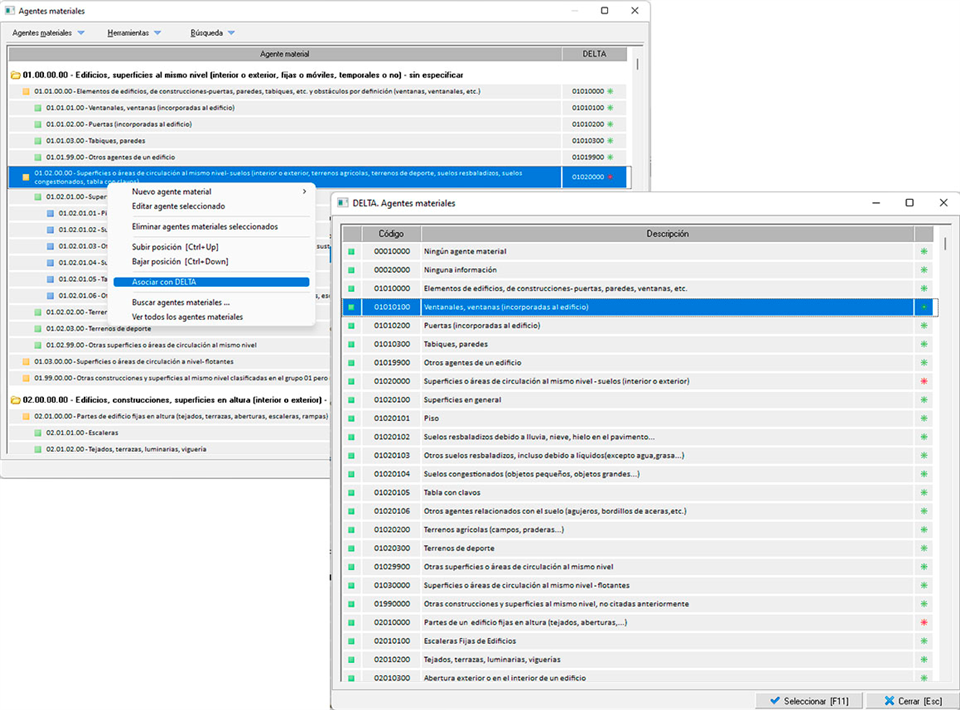Click the yellow square icon of 01.03.00.00
The width and height of the screenshot is (960, 710).
click(x=26, y=361)
